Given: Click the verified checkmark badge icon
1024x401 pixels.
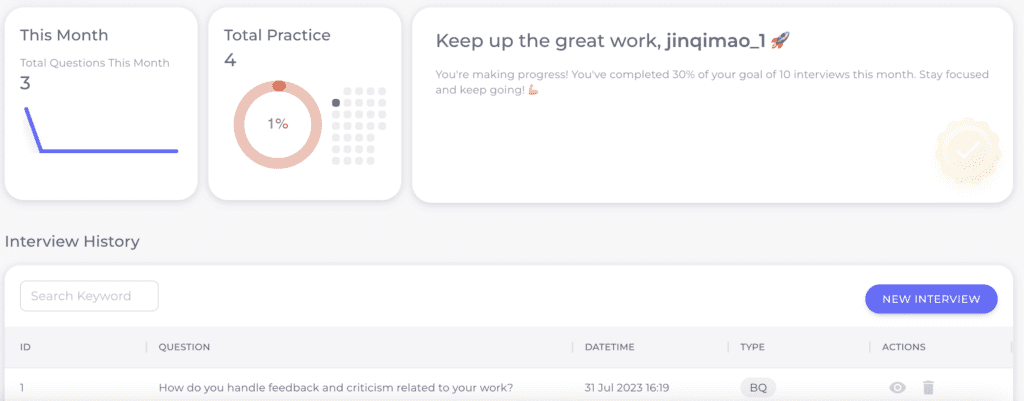Looking at the screenshot, I should (967, 152).
